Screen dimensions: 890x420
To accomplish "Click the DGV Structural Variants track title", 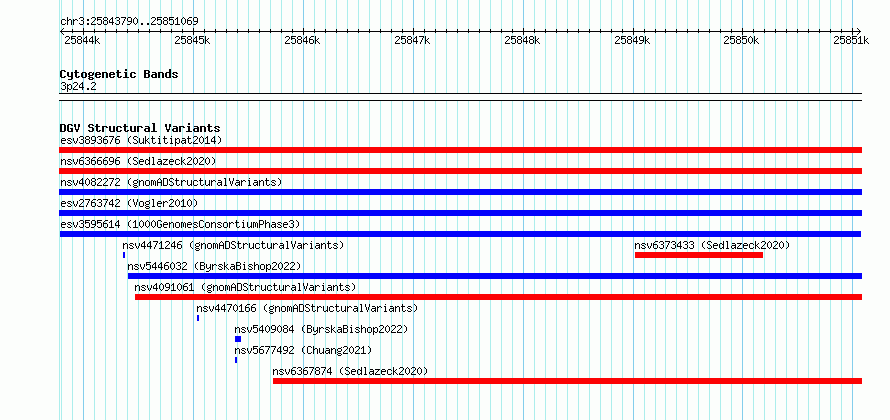I will point(140,128).
